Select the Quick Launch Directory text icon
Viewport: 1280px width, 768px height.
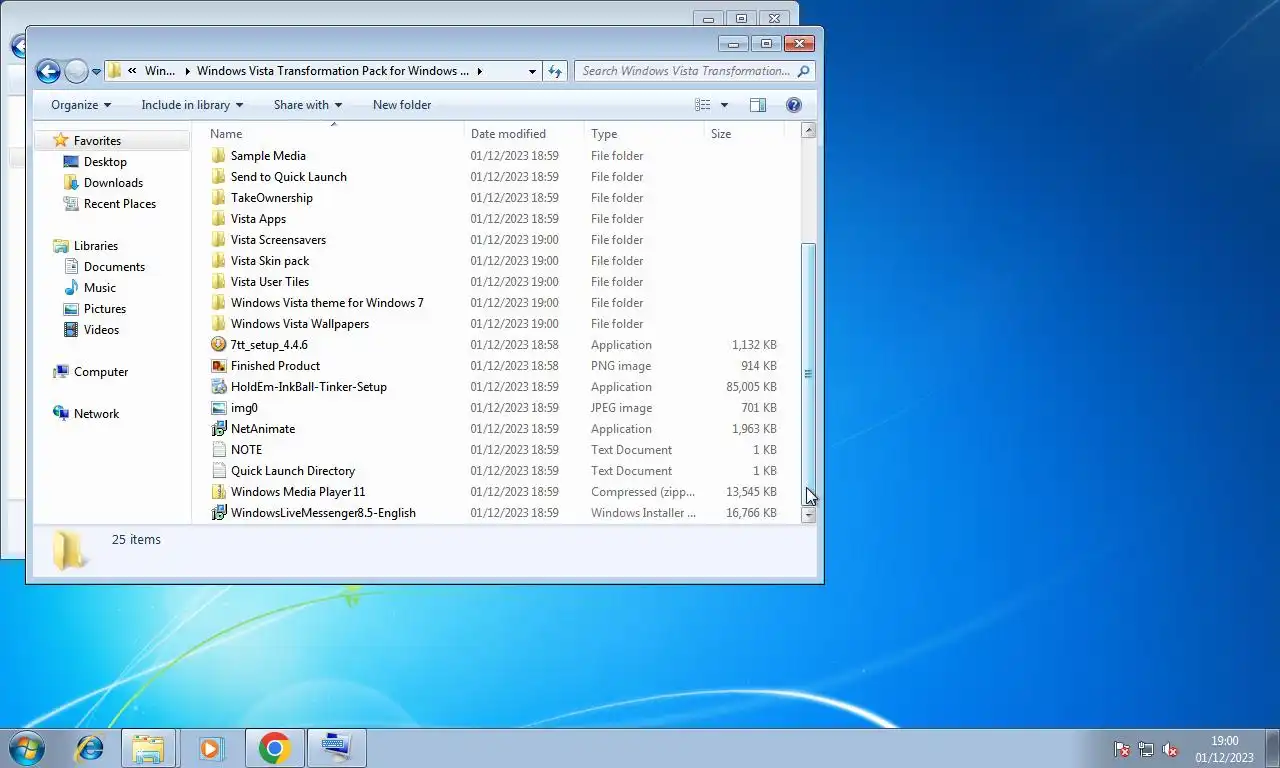pos(219,471)
